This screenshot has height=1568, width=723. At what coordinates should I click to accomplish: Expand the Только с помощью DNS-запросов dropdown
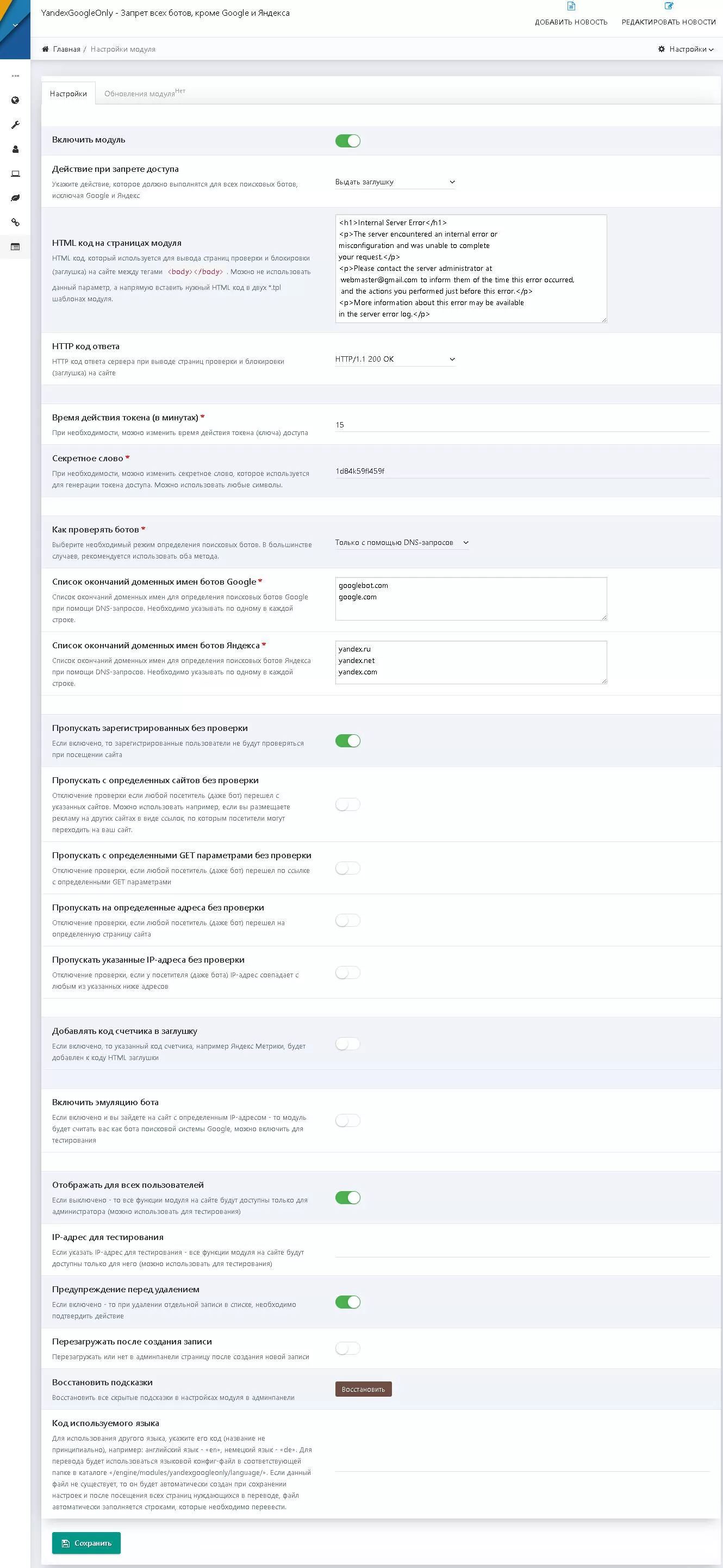tap(402, 542)
